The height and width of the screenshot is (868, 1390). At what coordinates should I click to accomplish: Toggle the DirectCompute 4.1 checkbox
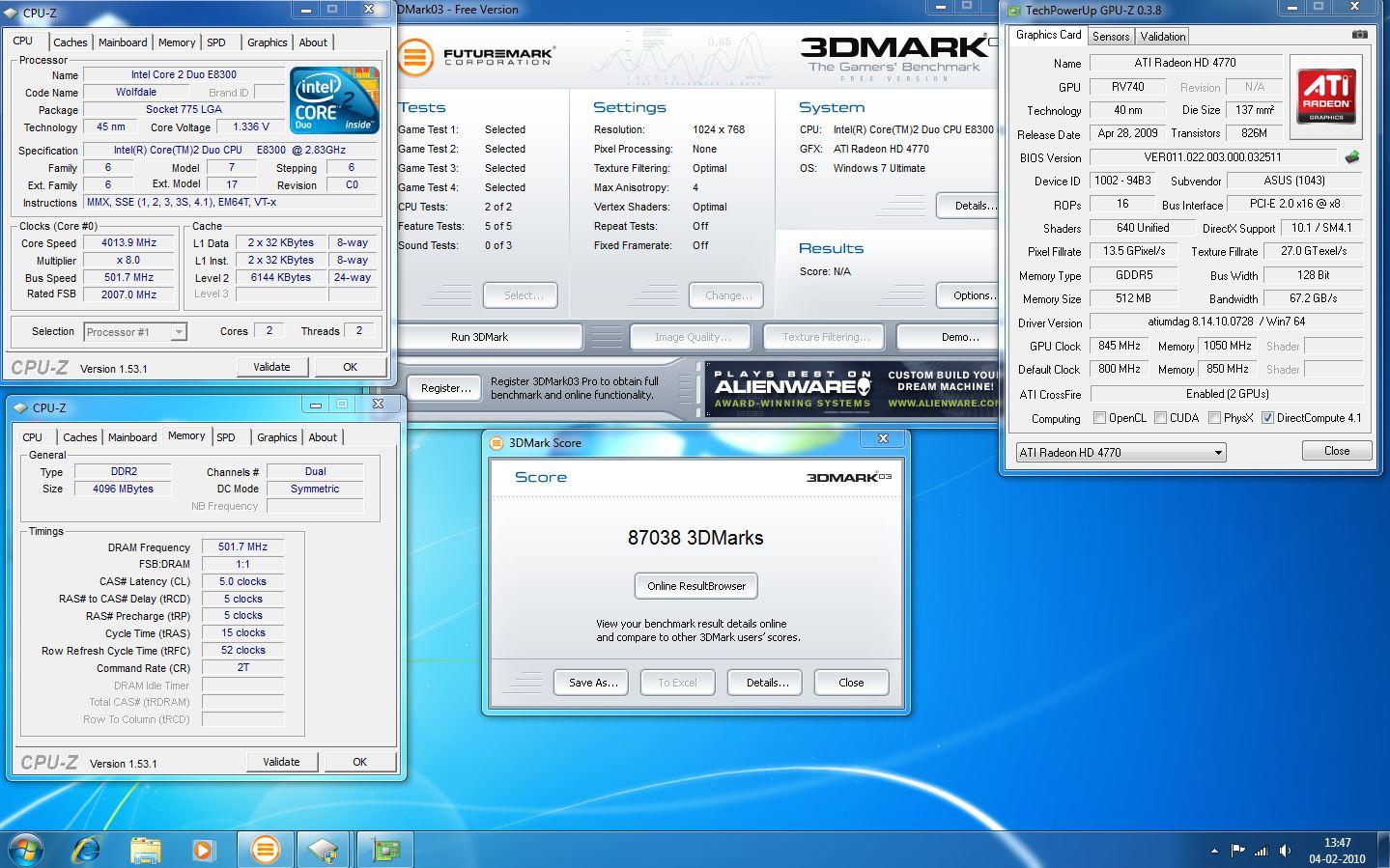coord(1267,418)
